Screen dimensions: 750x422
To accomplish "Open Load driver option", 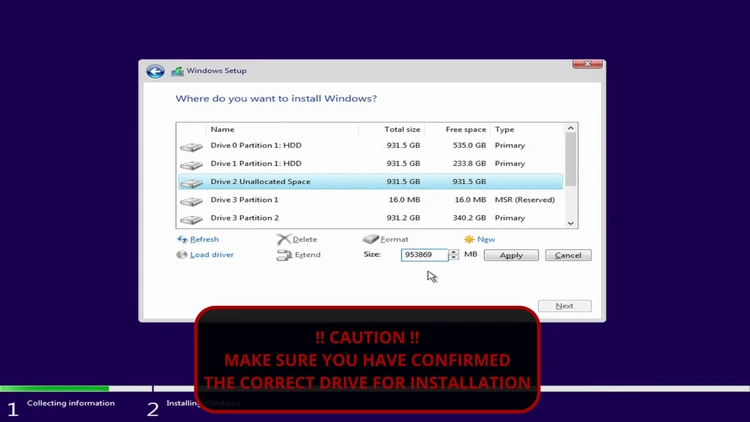I will 212,255.
